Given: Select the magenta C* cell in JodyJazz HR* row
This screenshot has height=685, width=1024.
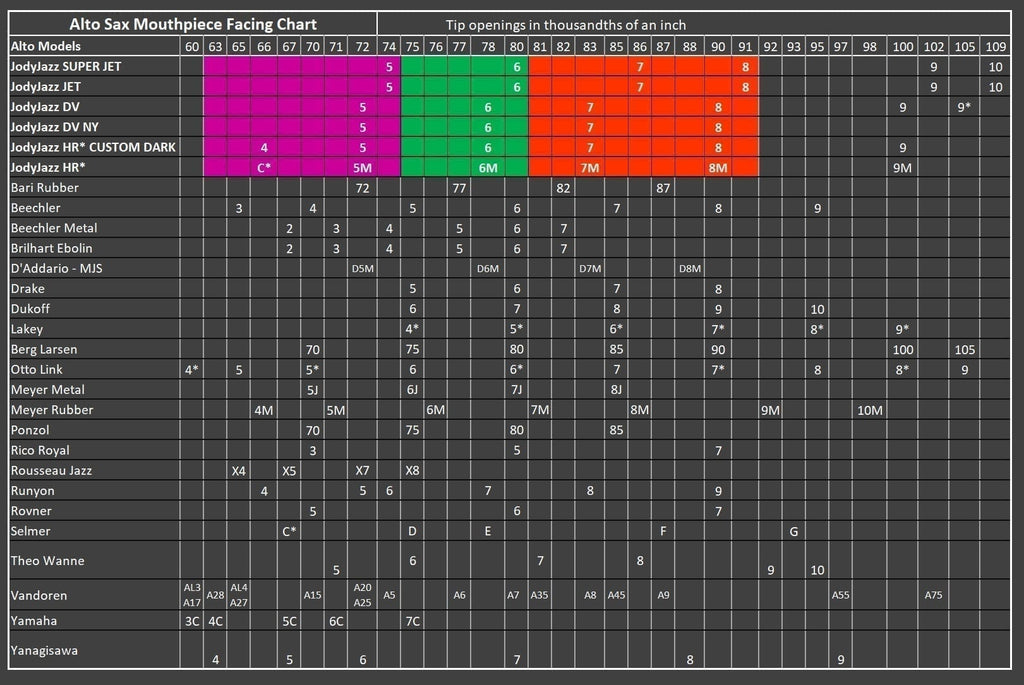Looking at the screenshot, I should tap(263, 168).
